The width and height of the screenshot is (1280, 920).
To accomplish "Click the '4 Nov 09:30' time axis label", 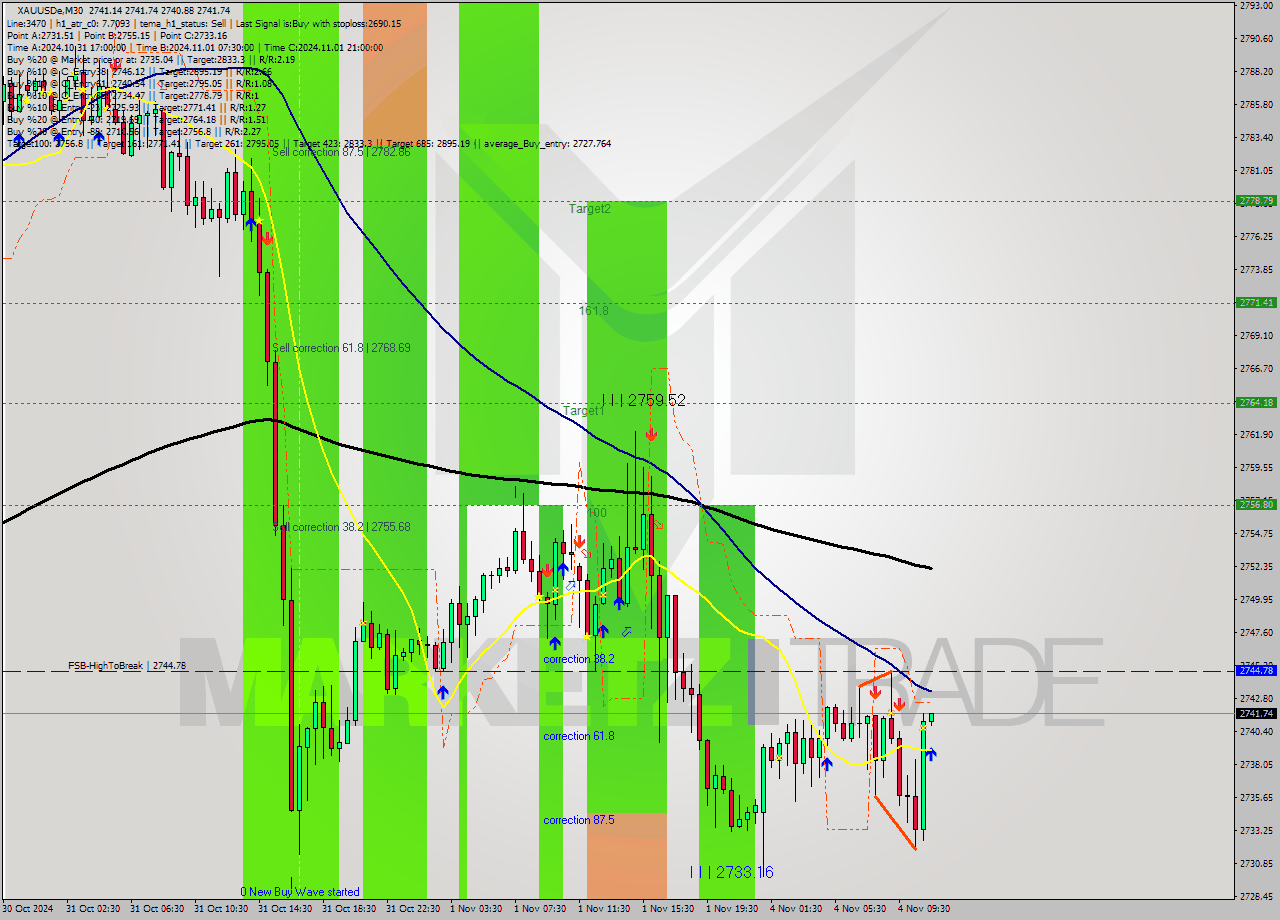I will (924, 909).
